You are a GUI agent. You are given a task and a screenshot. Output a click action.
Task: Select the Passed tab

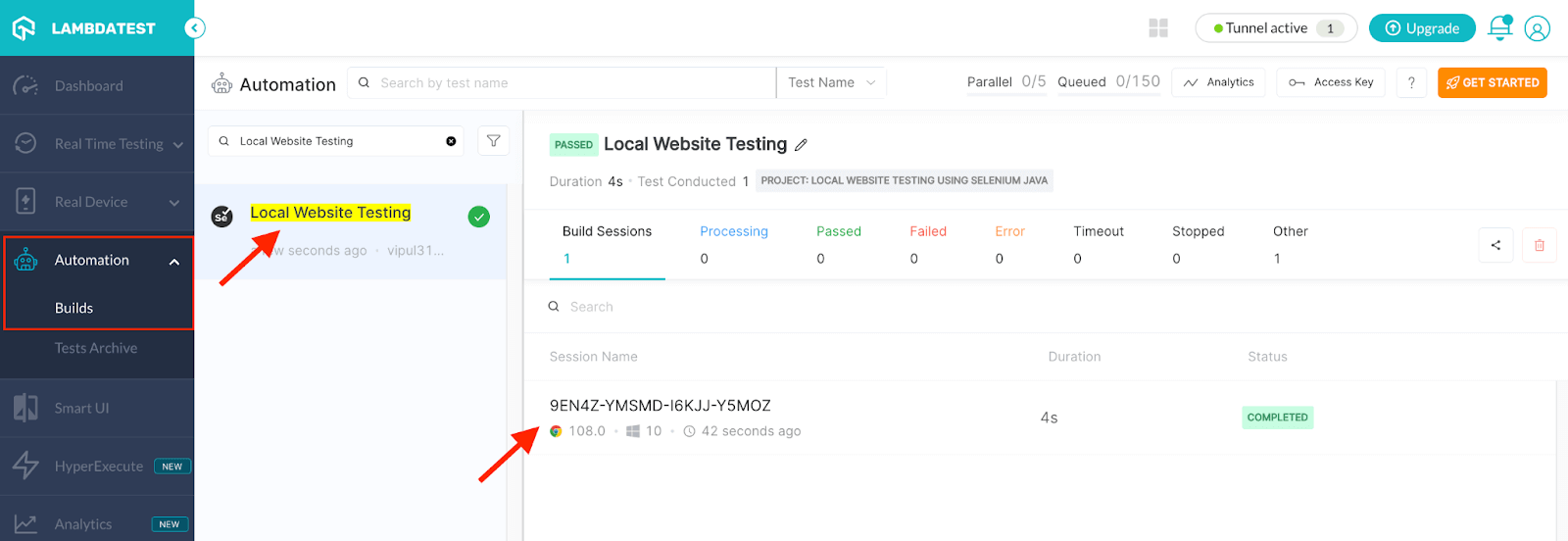pos(839,245)
